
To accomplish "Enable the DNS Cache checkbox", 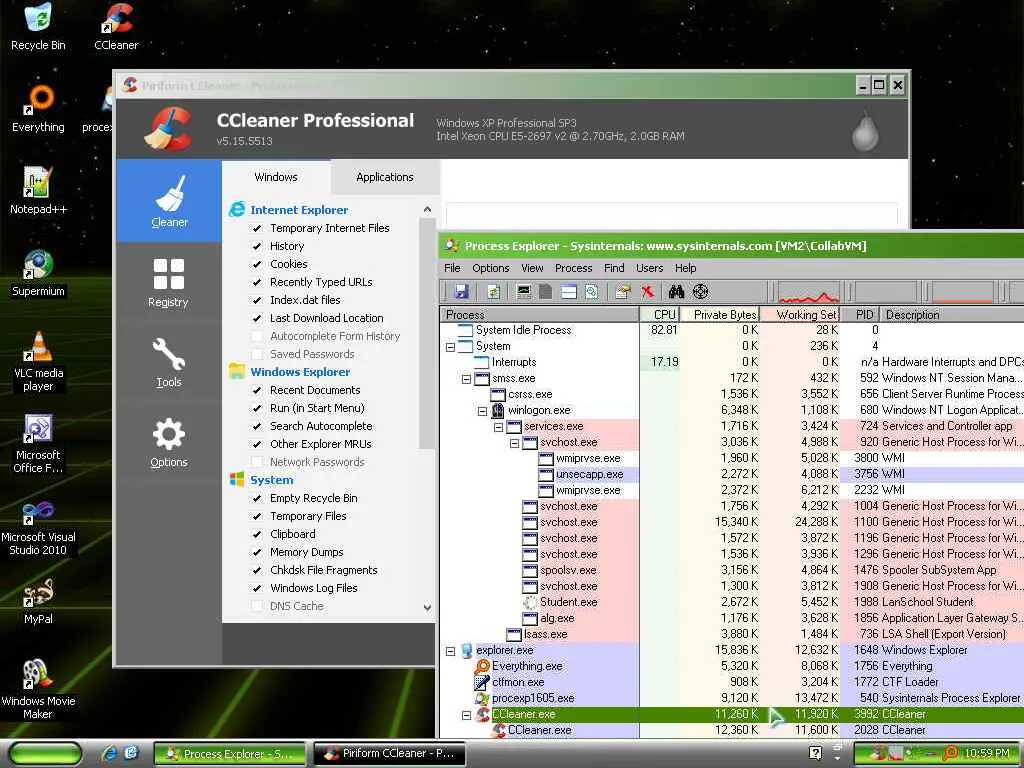I will click(x=257, y=606).
